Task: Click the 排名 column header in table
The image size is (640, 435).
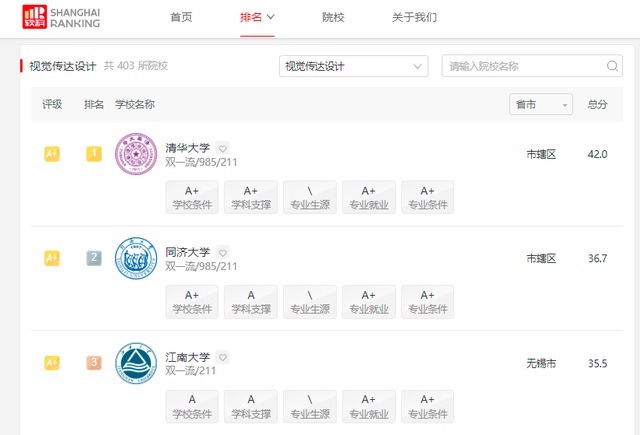Action: 94,104
